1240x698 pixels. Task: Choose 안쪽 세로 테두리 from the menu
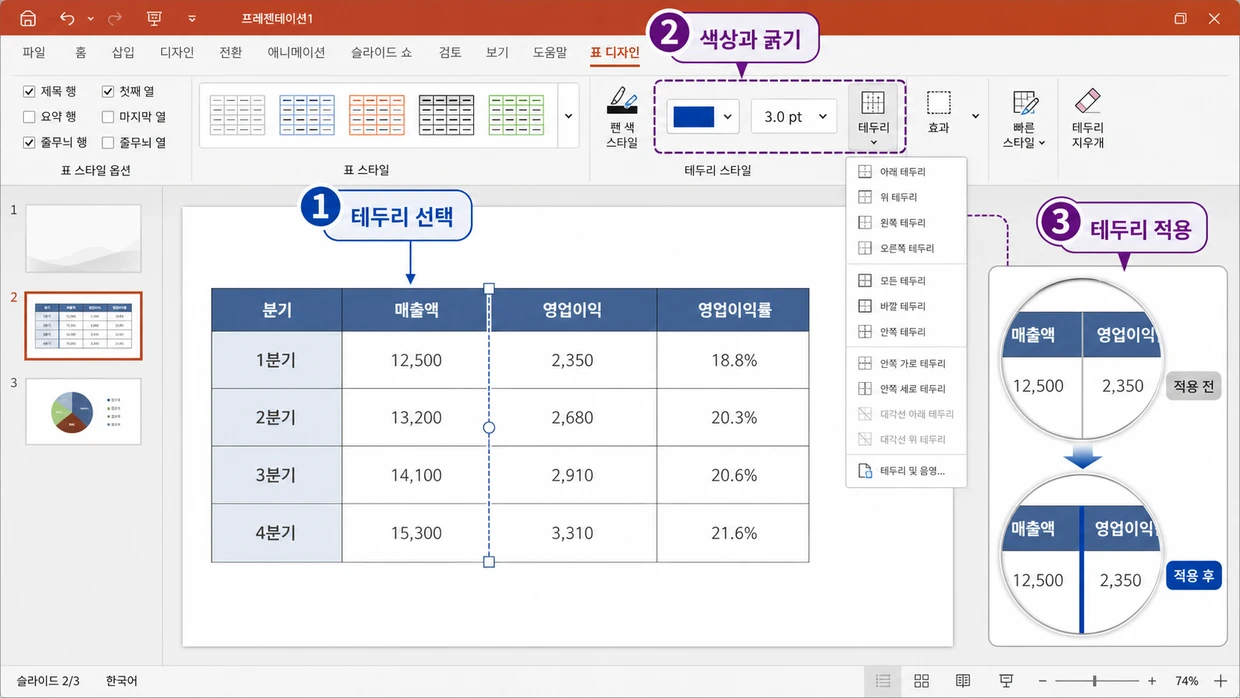point(906,389)
